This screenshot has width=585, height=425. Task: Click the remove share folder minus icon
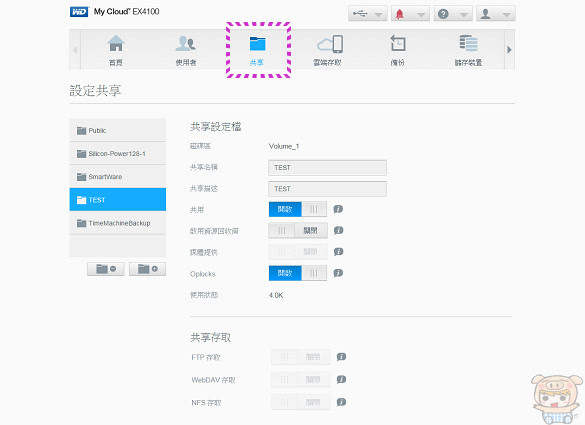pos(106,269)
